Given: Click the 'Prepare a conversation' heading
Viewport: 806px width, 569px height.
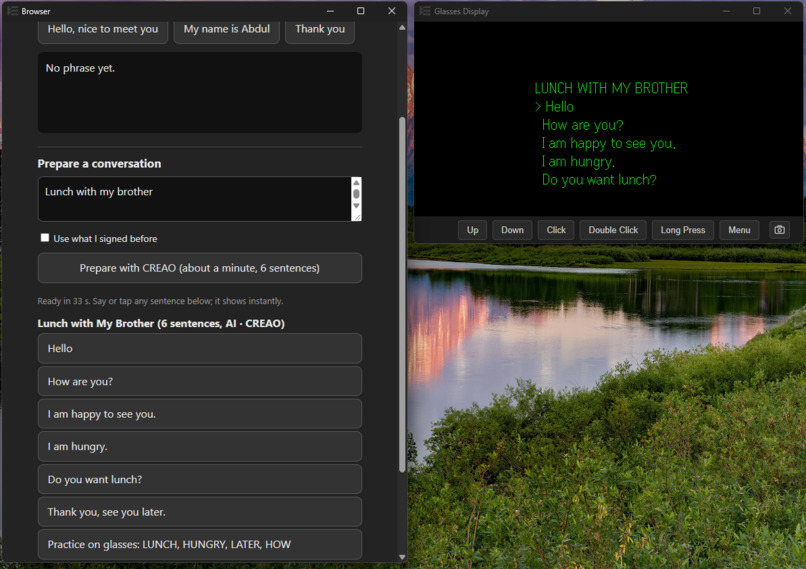Looking at the screenshot, I should (x=99, y=163).
